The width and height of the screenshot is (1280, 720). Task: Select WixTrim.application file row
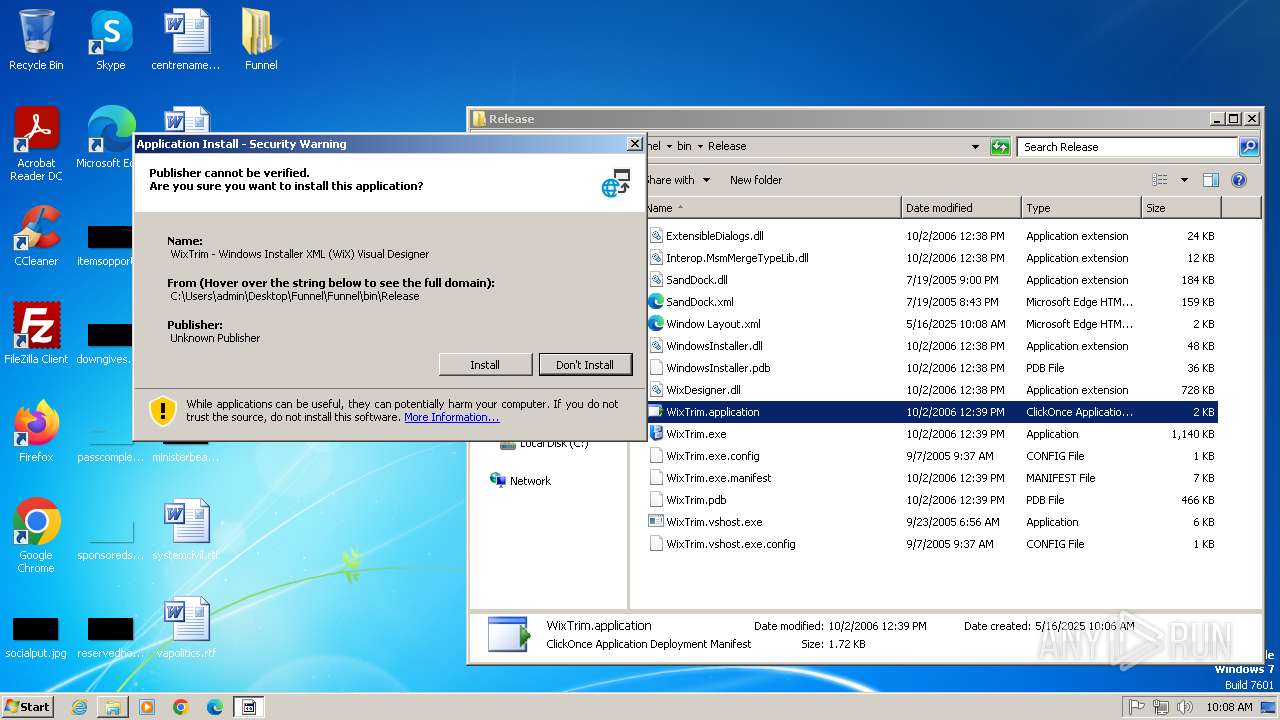click(x=931, y=412)
